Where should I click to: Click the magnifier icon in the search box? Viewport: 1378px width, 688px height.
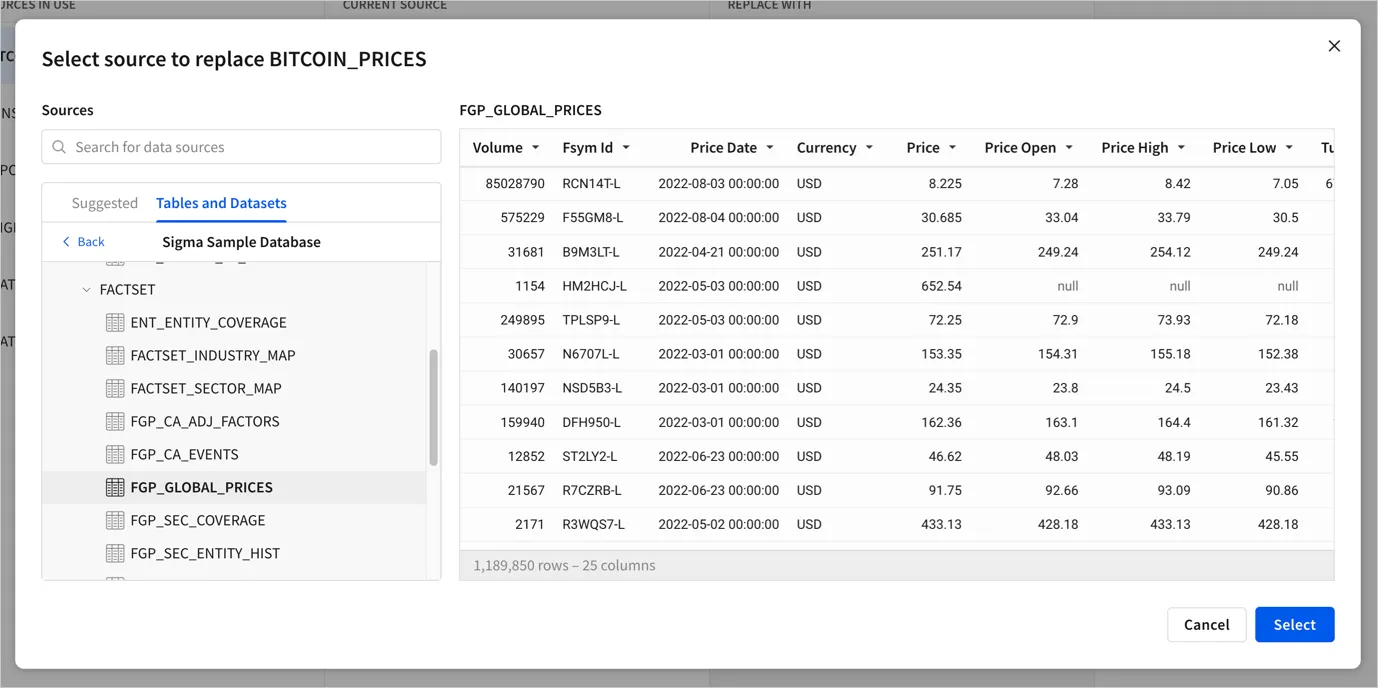pyautogui.click(x=59, y=147)
